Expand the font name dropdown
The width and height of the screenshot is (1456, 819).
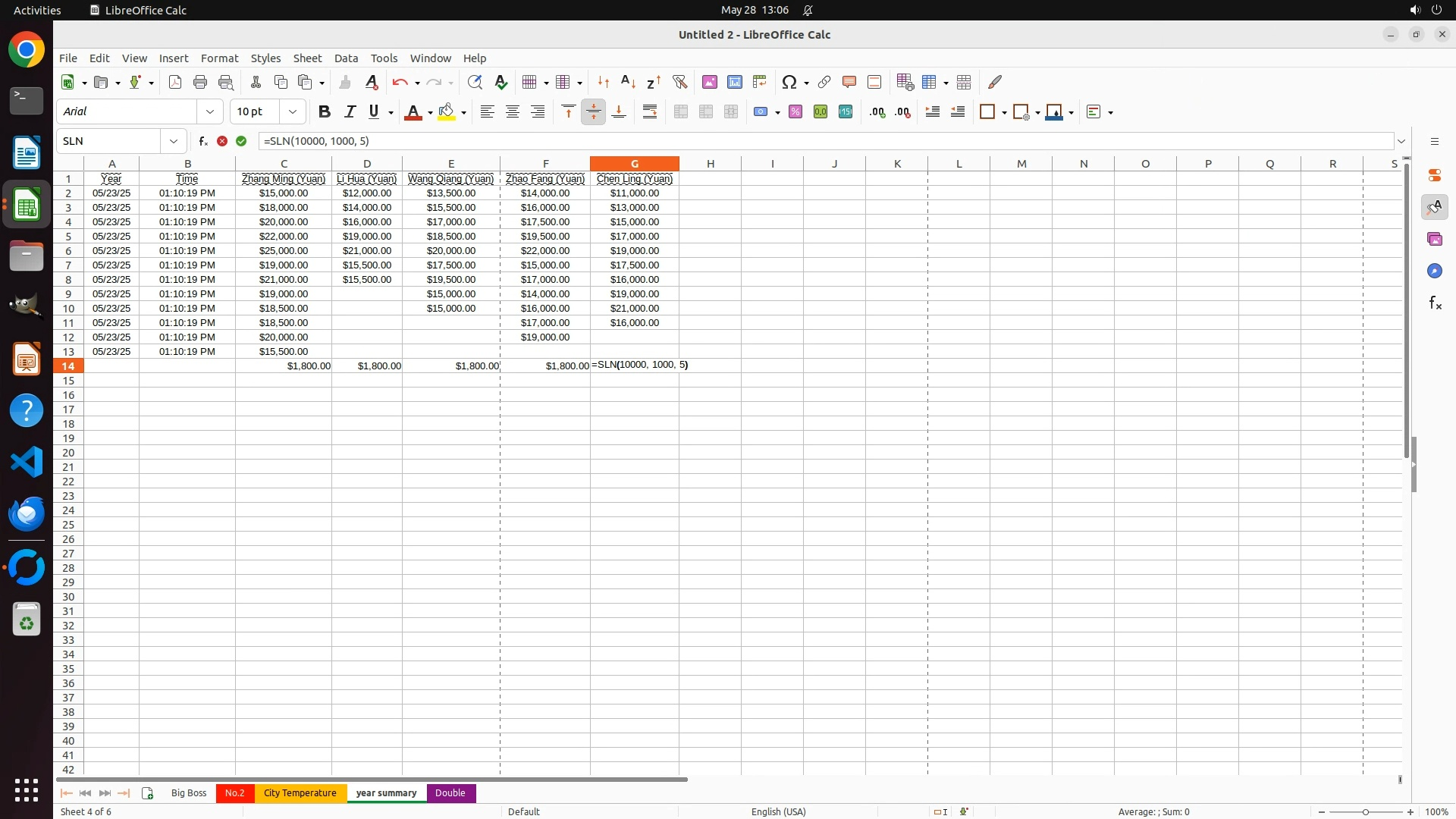click(210, 112)
